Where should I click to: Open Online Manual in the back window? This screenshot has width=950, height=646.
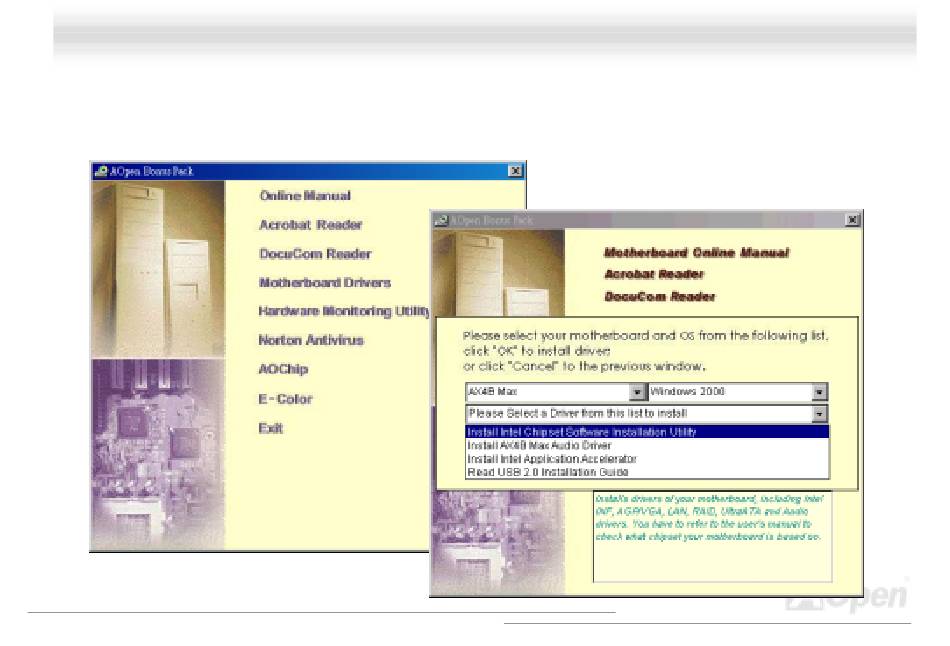click(305, 196)
